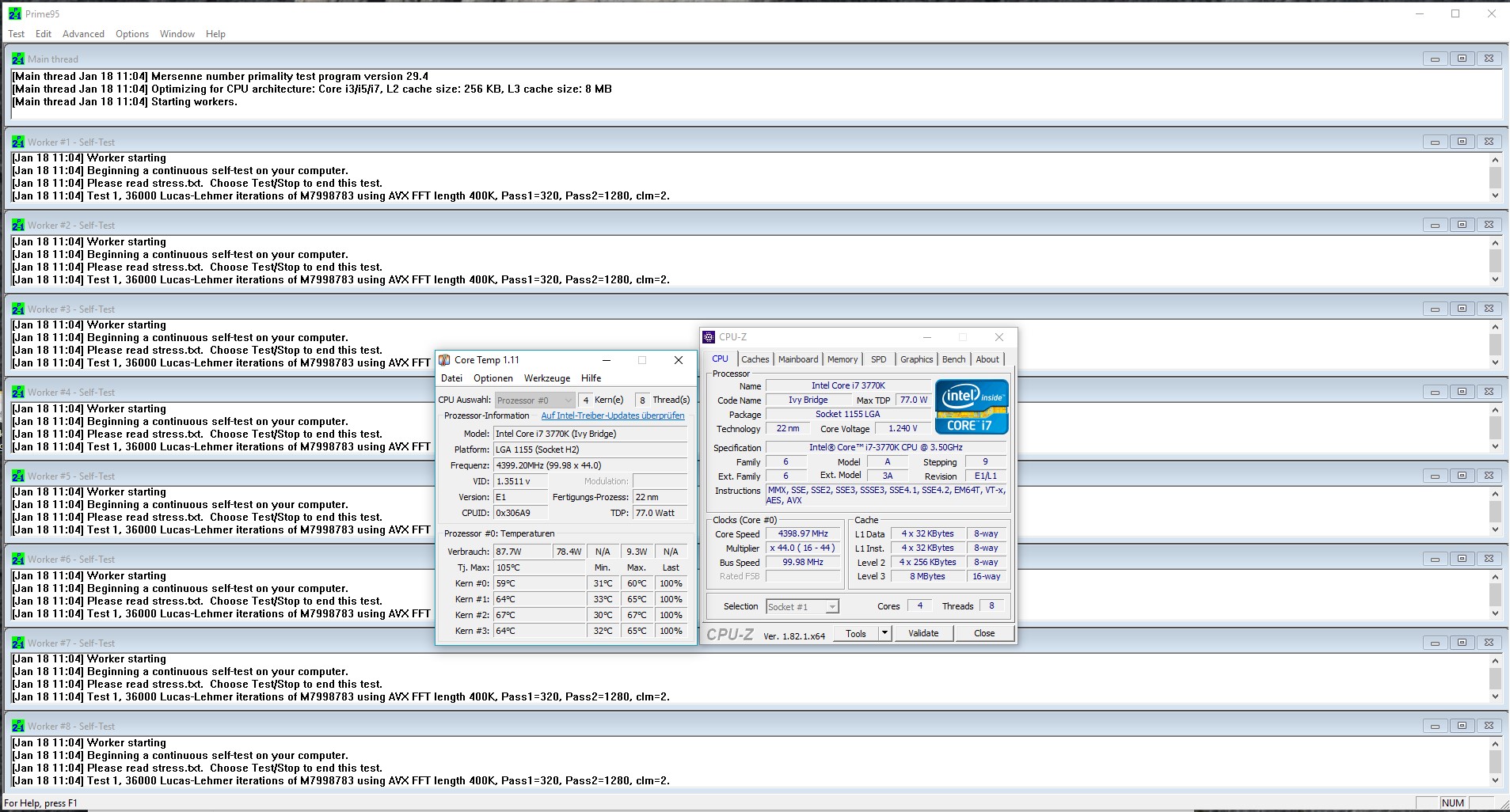Open the Advanced menu in Prime95

[83, 34]
